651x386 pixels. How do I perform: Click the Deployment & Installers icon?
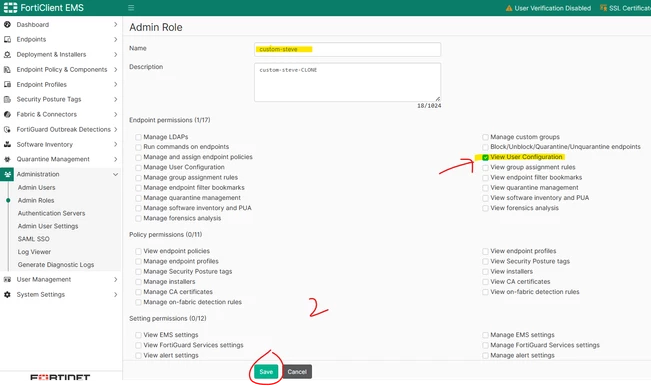click(7, 54)
